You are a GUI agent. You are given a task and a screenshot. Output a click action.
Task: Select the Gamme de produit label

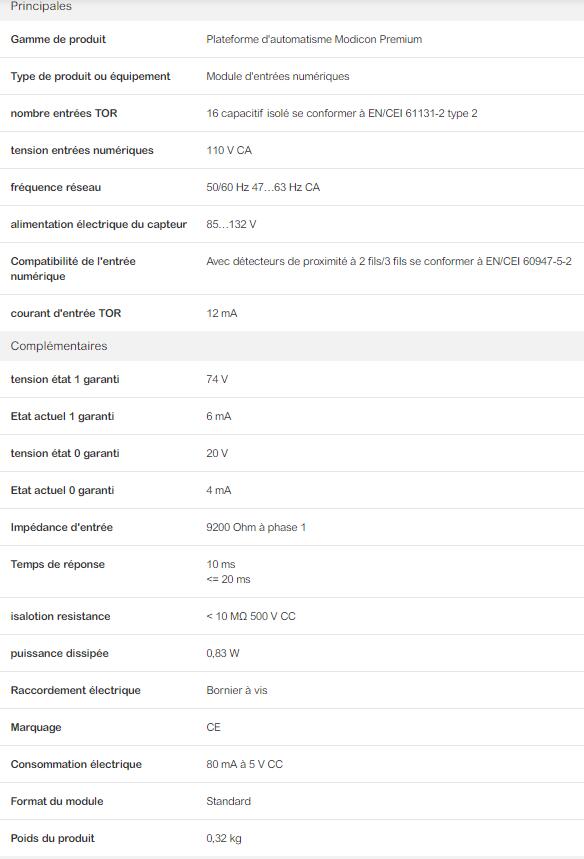58,39
